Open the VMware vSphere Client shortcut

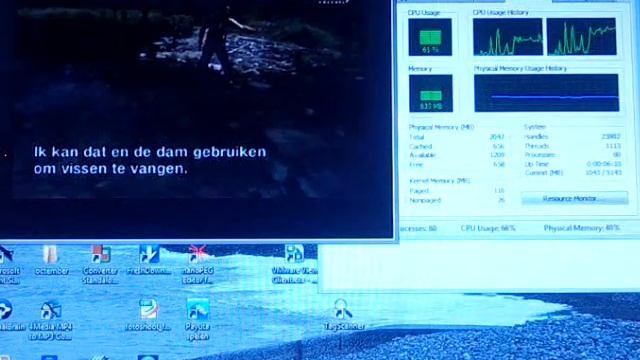tap(294, 264)
